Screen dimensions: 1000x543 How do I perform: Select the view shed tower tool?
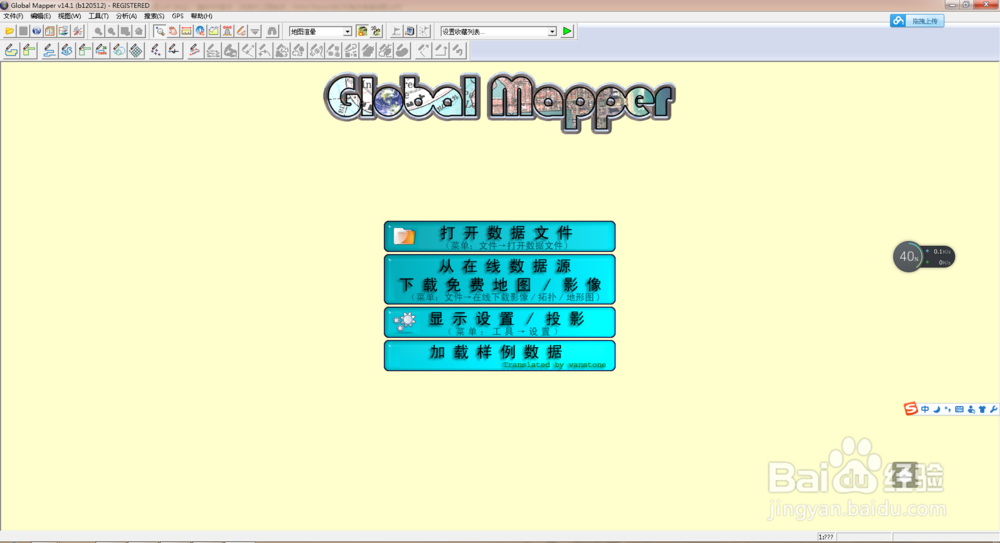[227, 31]
